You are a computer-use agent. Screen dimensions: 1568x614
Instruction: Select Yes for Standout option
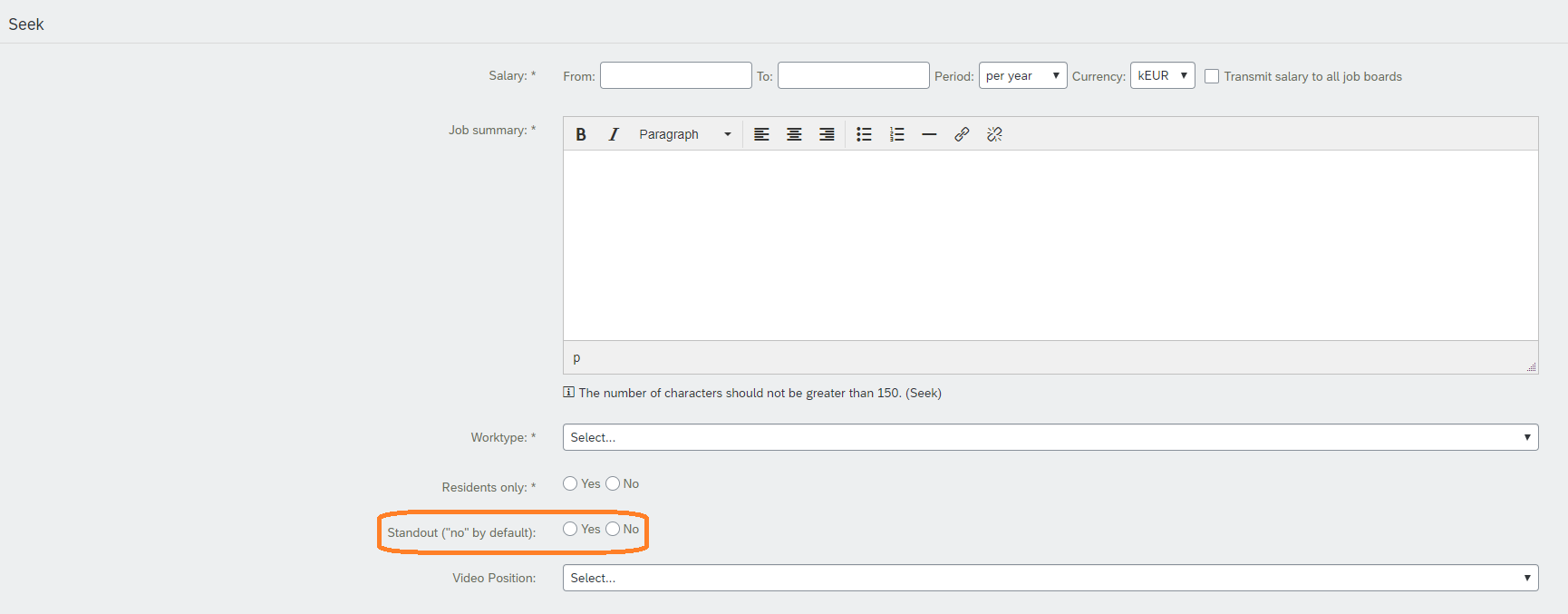[x=570, y=529]
